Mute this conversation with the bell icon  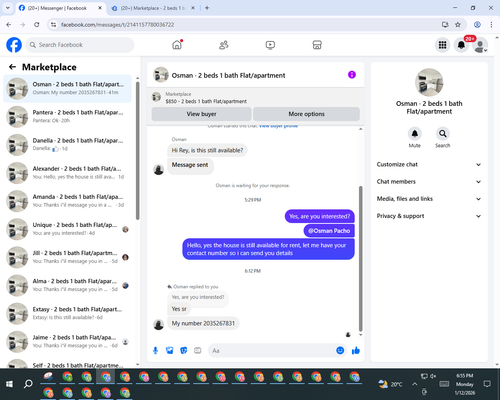(x=415, y=134)
